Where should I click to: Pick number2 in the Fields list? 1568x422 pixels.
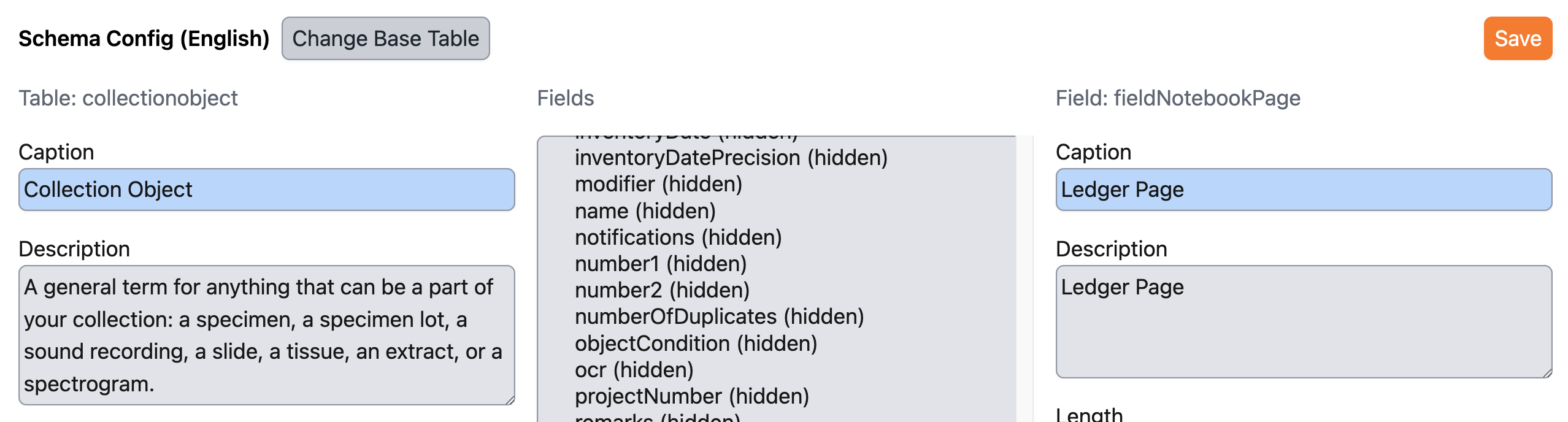[x=662, y=290]
